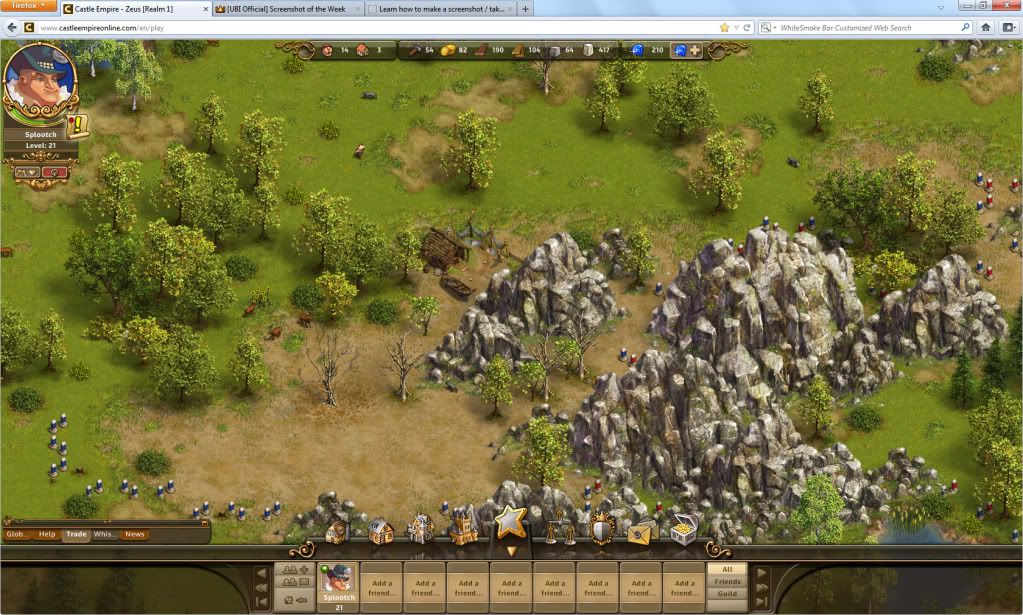The width and height of the screenshot is (1023, 615).
Task: Open the Firefox menu dropdown
Action: pos(29,7)
